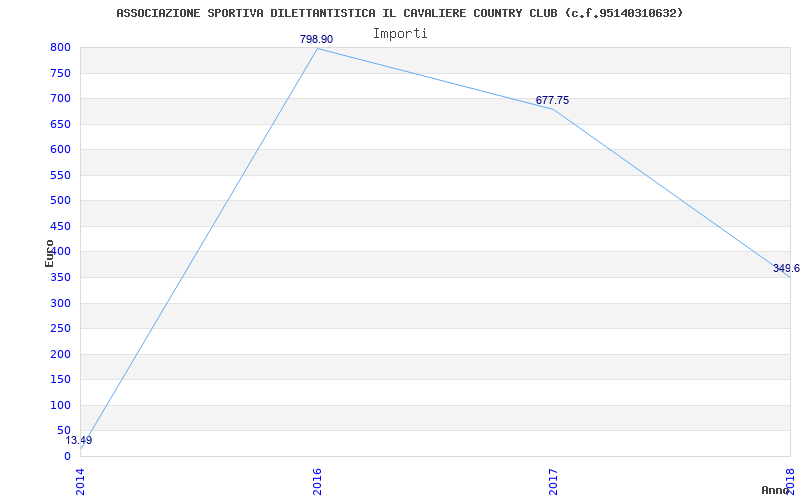Screen dimensions: 800x500
Task: Click the chart title with ASSOCIAZIONE SPORTIVA text
Action: (x=399, y=13)
